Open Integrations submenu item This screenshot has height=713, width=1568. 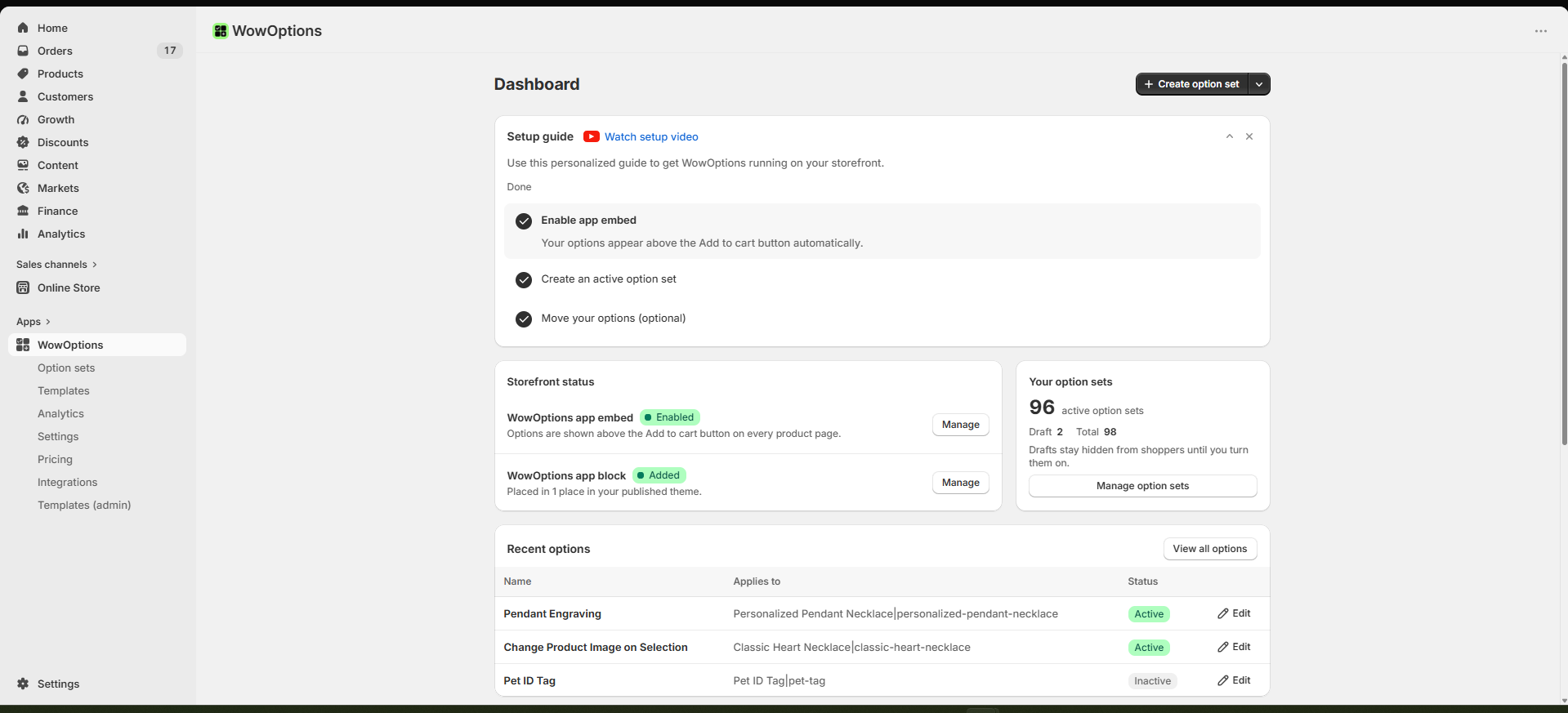click(x=67, y=482)
